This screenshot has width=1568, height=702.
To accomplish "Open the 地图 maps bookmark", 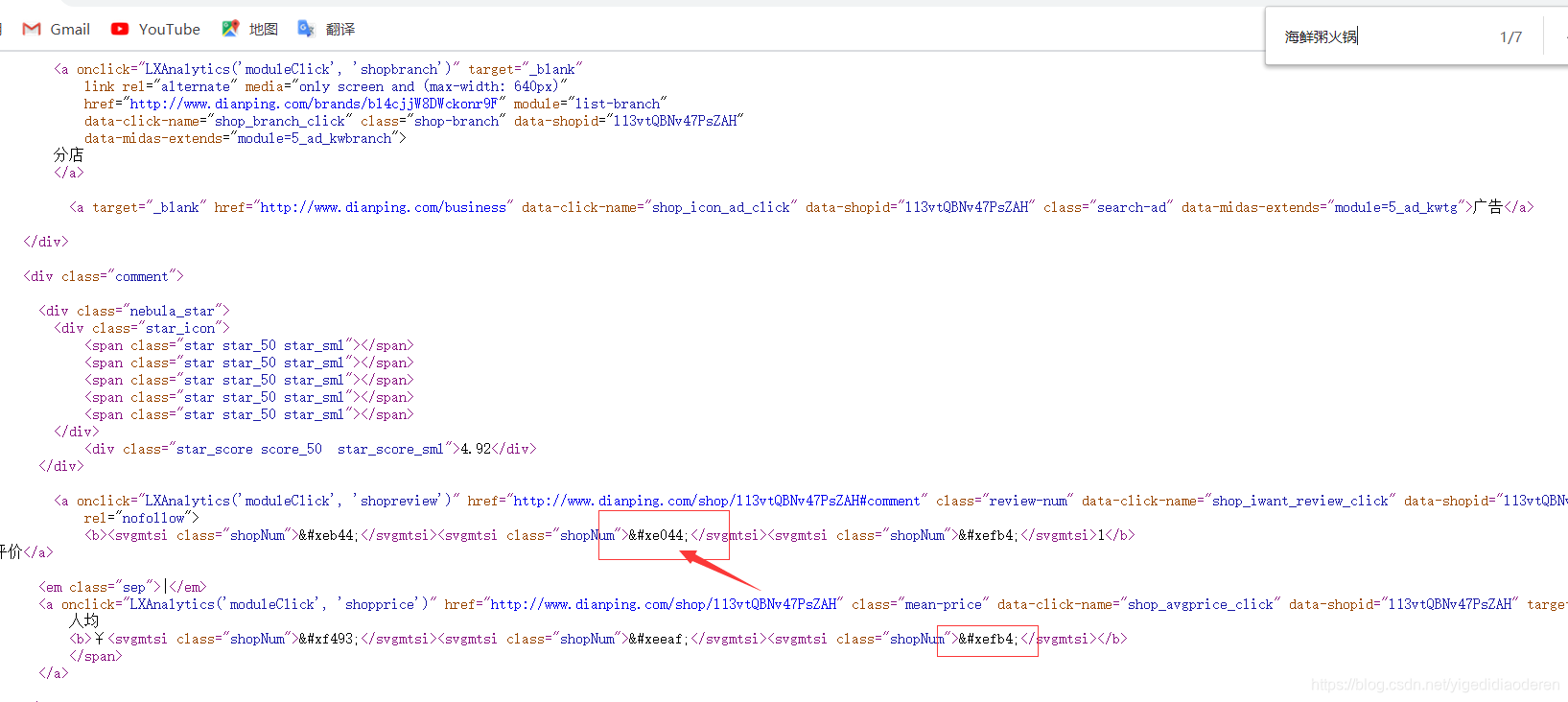I will (x=249, y=29).
